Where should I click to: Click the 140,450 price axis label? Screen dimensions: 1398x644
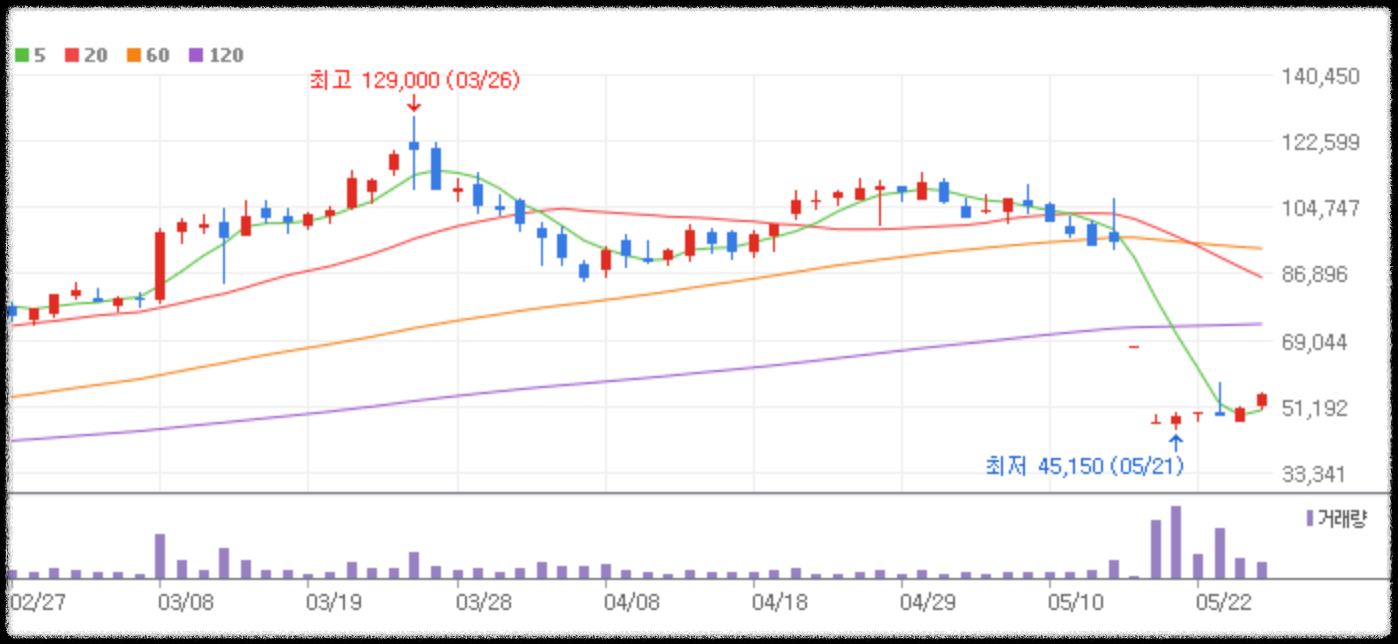1323,76
